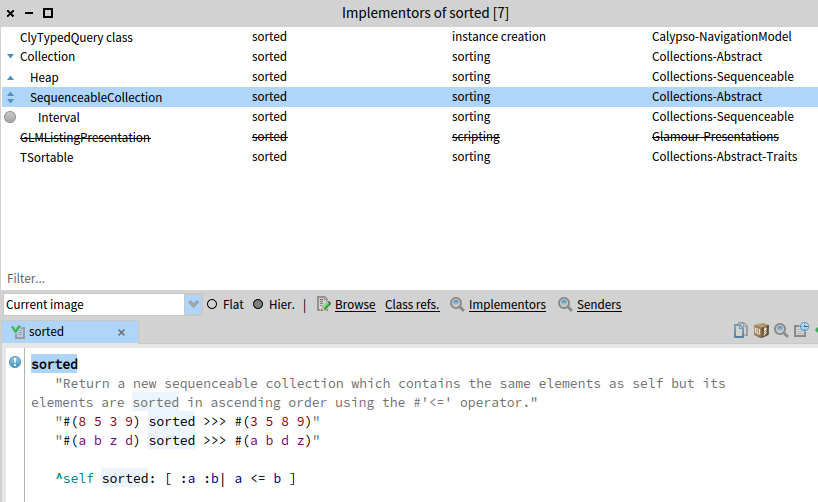818x502 pixels.
Task: Select the Interval row
Action: click(x=409, y=117)
